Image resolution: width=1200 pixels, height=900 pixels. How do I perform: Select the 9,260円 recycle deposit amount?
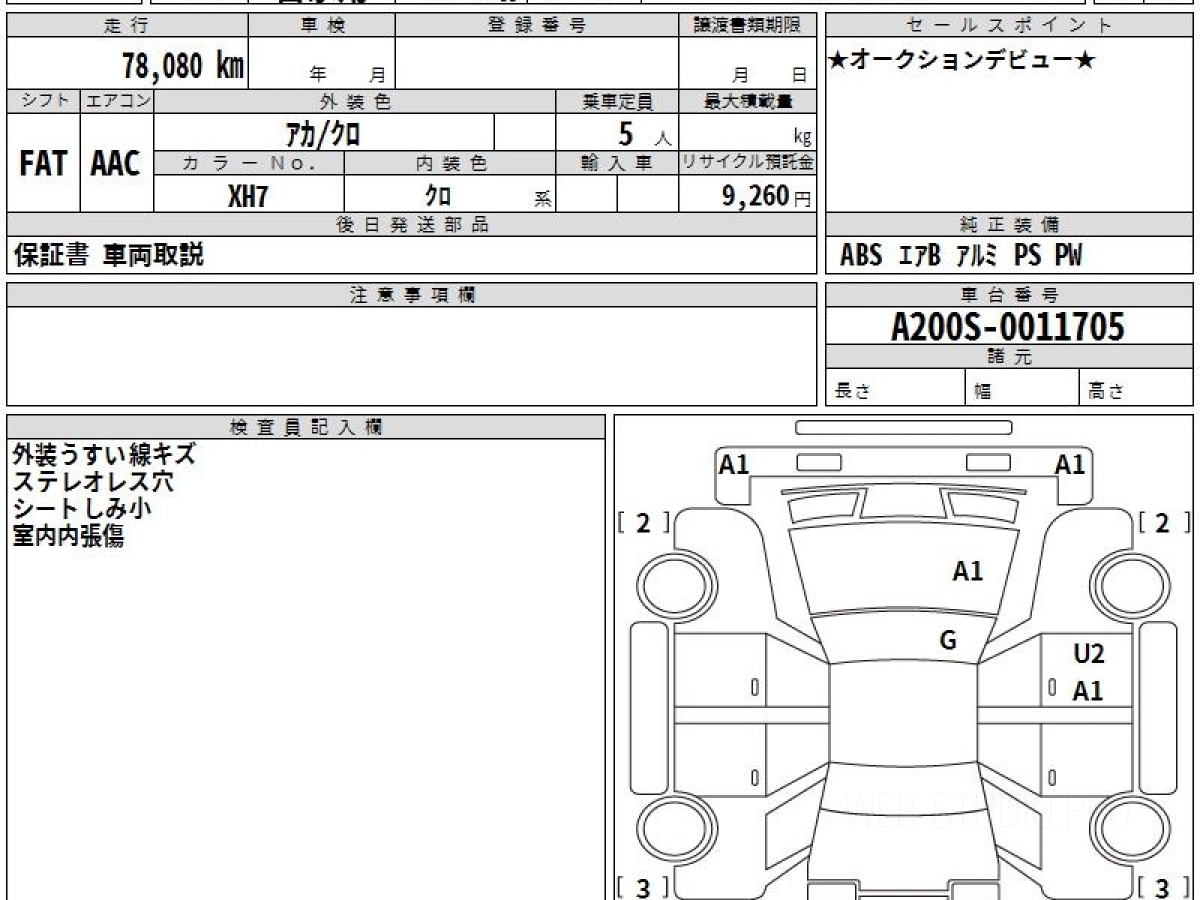click(x=766, y=196)
